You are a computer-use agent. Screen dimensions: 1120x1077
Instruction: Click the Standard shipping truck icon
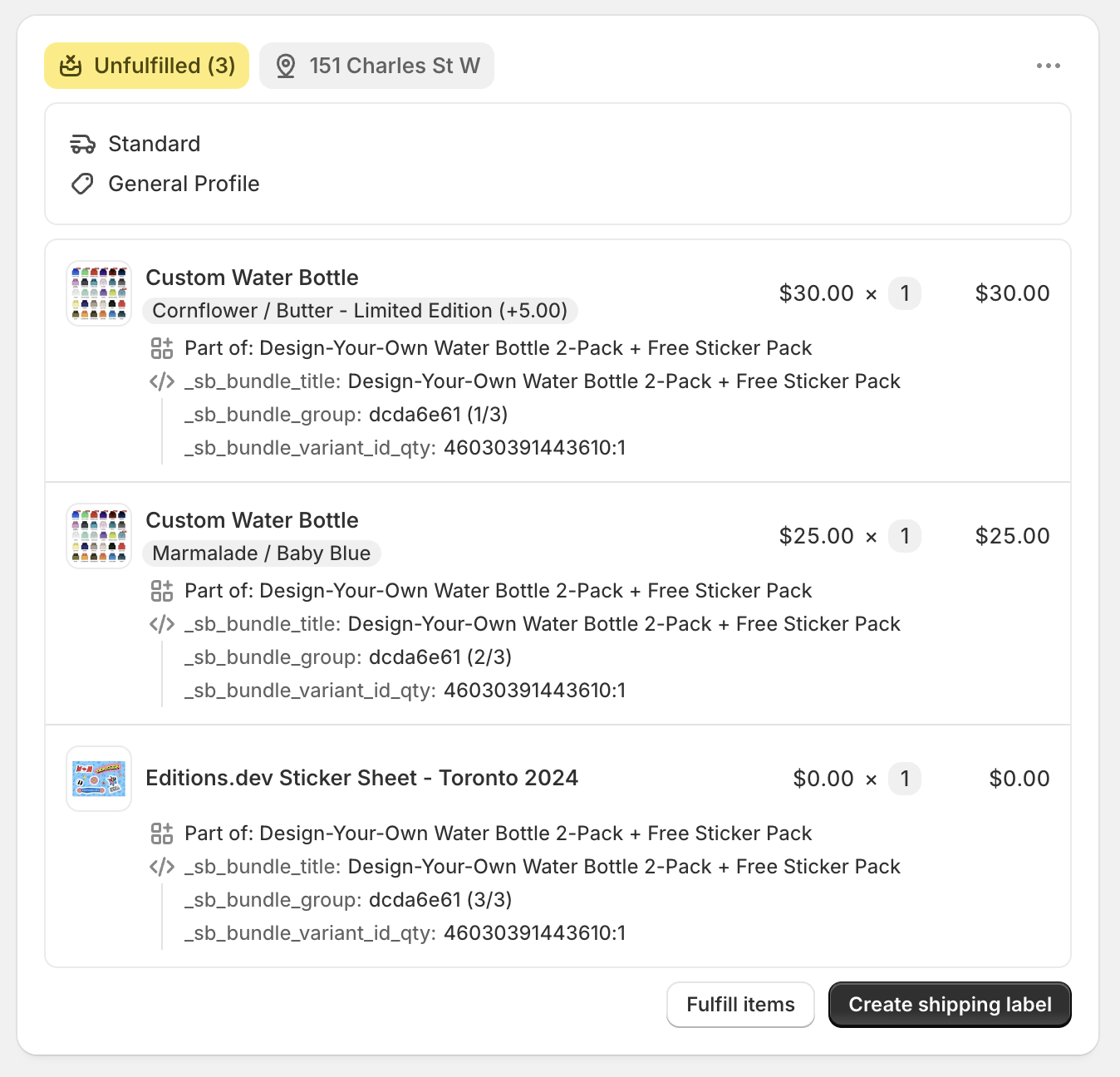coord(82,144)
